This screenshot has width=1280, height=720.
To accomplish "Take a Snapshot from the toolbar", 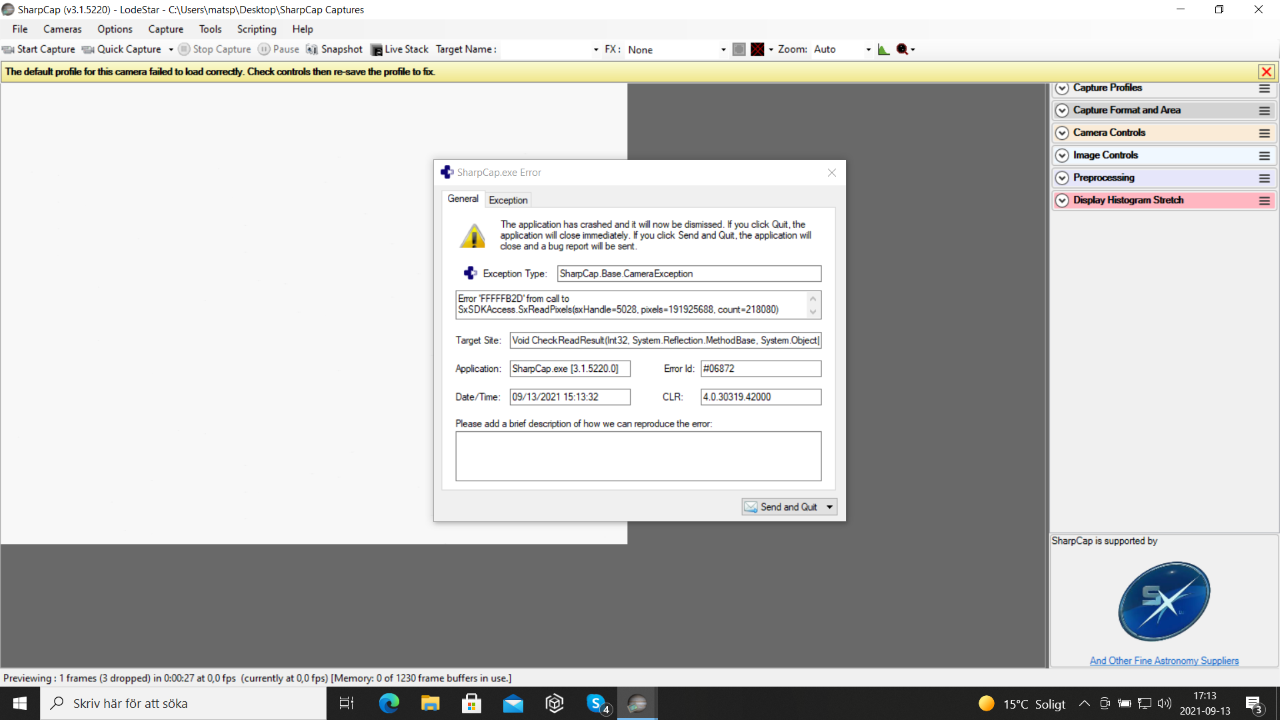I will point(334,49).
